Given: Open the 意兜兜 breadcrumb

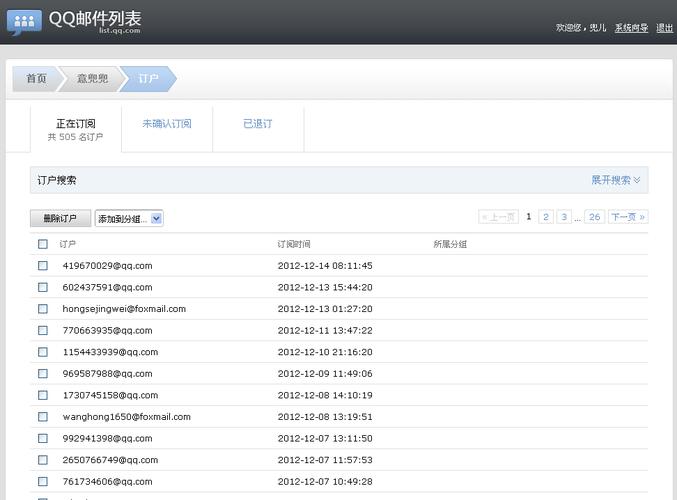Looking at the screenshot, I should click(x=92, y=79).
